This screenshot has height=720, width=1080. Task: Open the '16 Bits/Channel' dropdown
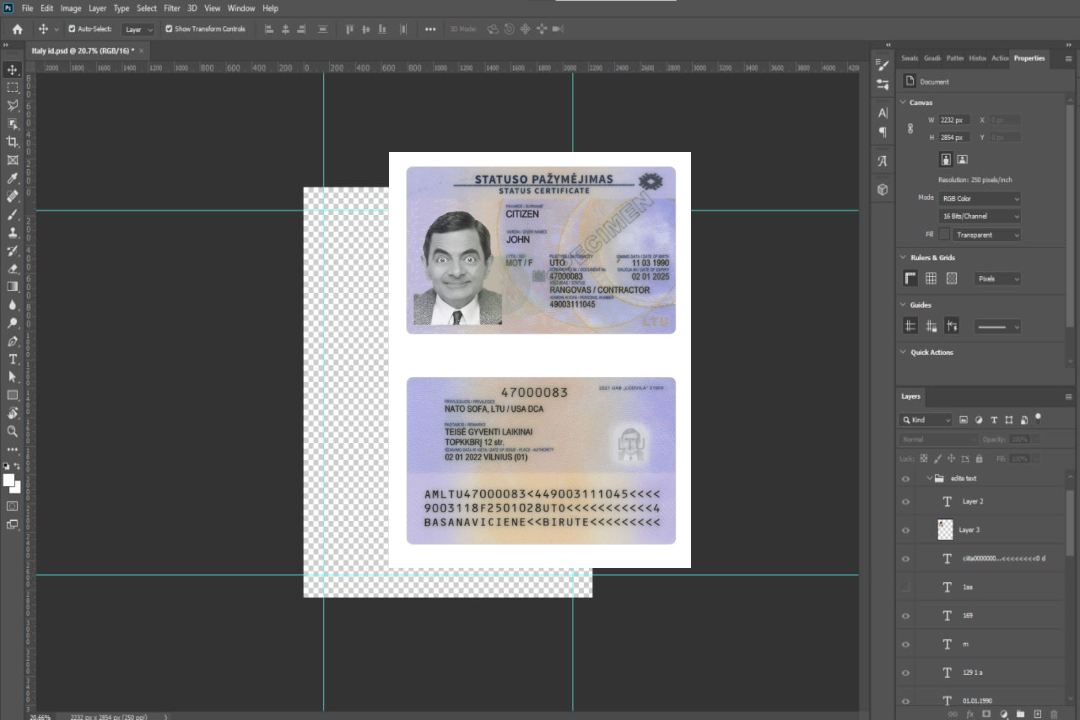click(x=979, y=216)
